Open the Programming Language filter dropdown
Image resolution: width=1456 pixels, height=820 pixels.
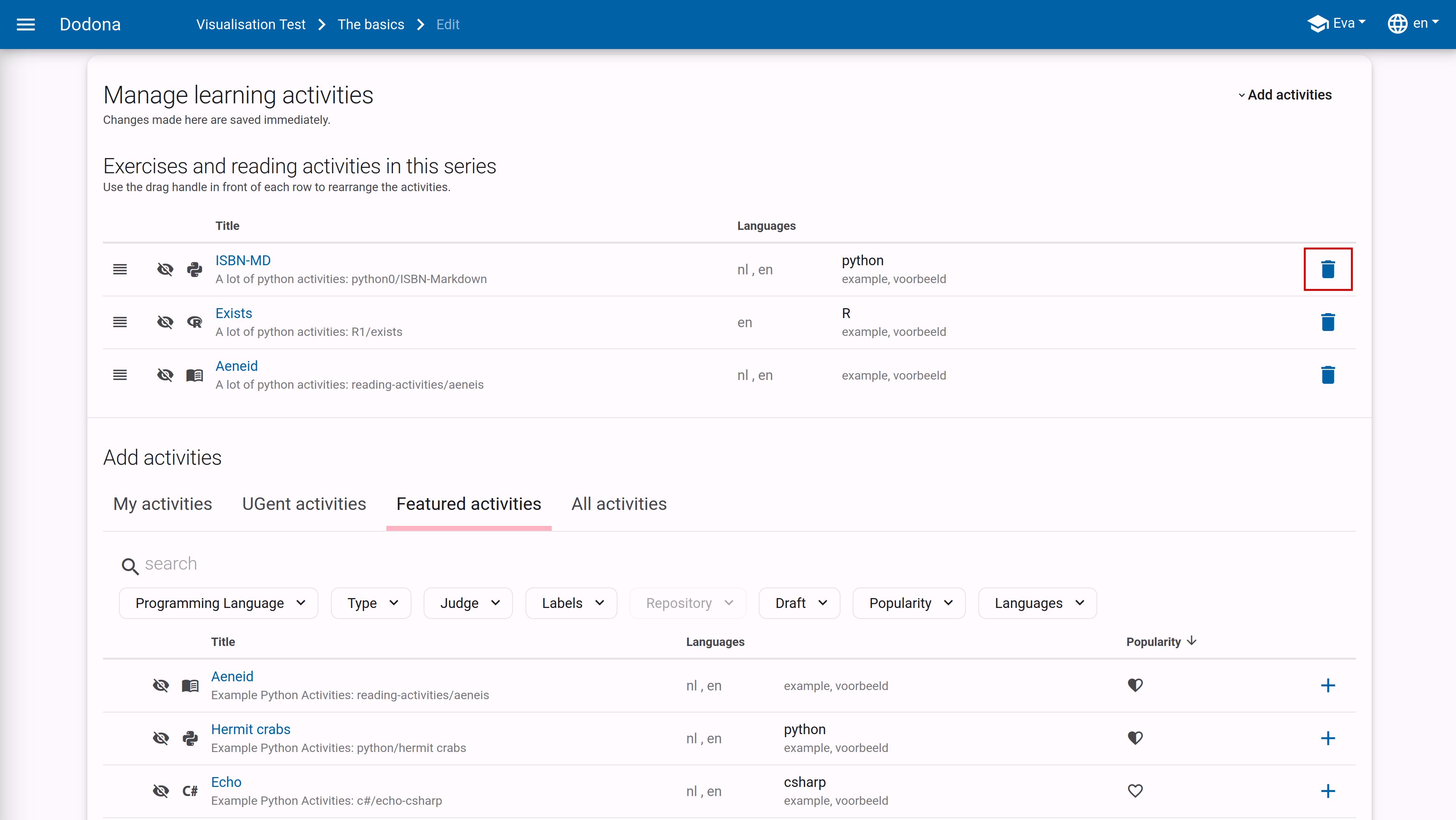219,603
